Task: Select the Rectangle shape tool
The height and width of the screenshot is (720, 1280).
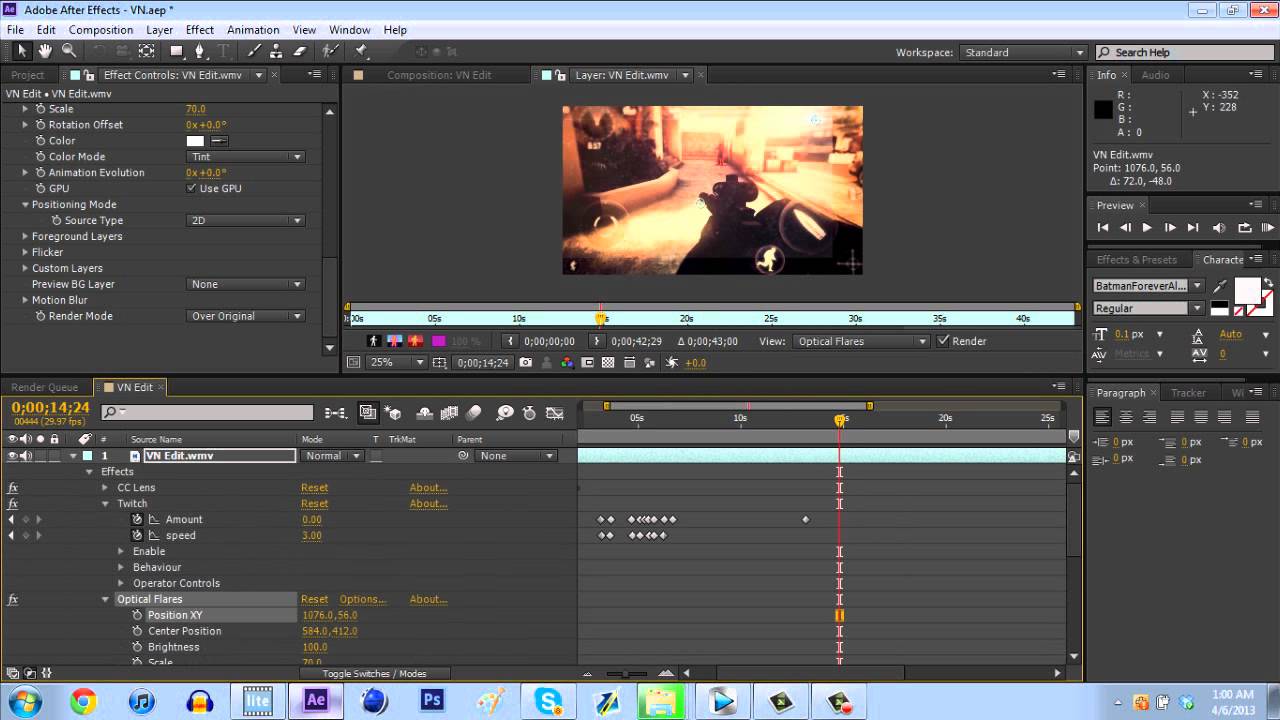Action: pyautogui.click(x=177, y=51)
